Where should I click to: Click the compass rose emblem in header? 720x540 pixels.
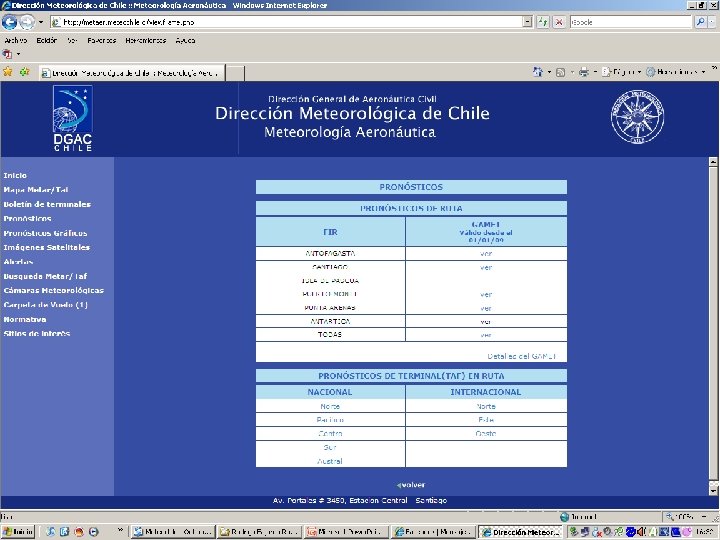(x=637, y=117)
